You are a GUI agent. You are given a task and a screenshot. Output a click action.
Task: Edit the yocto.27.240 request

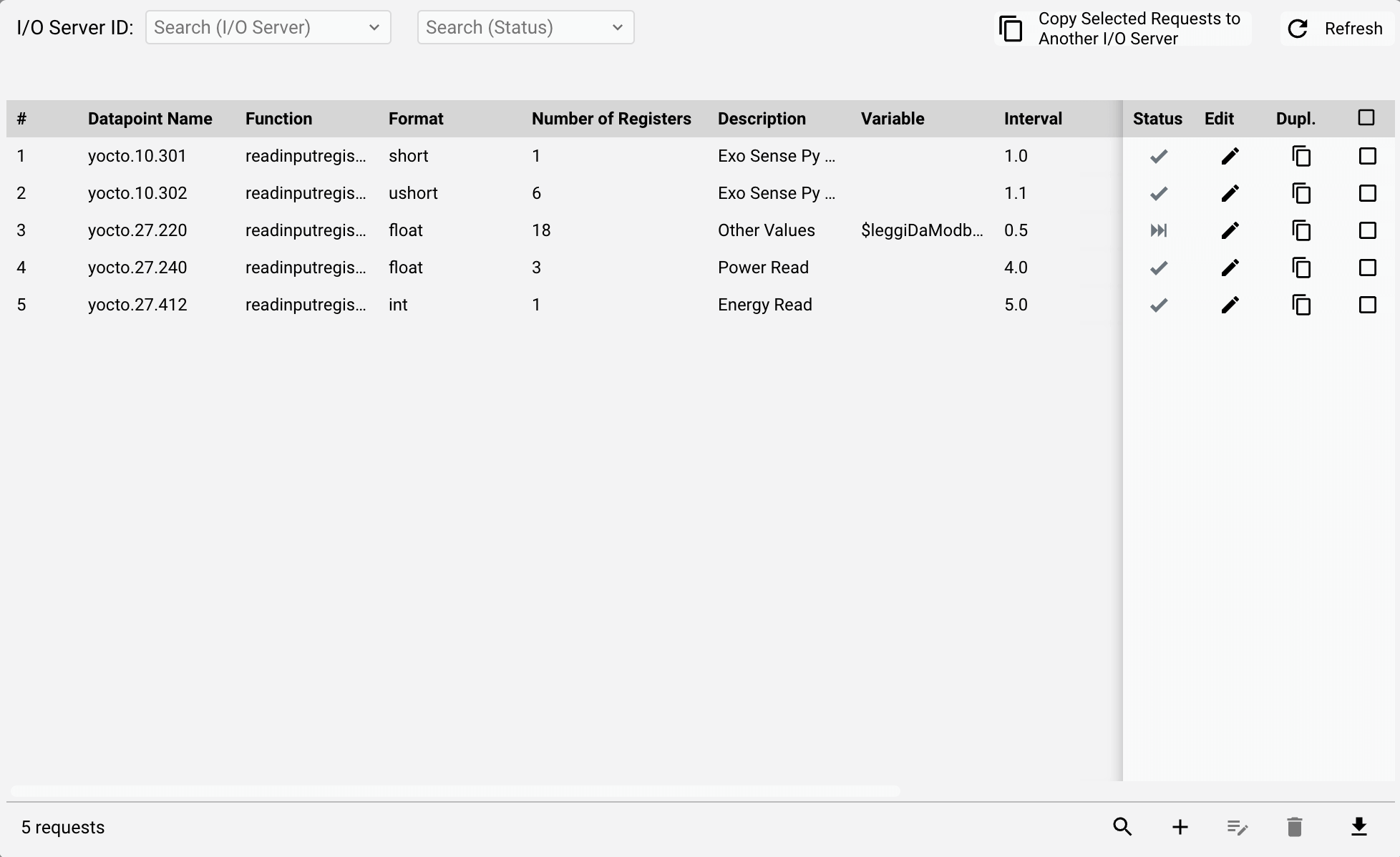tap(1230, 268)
